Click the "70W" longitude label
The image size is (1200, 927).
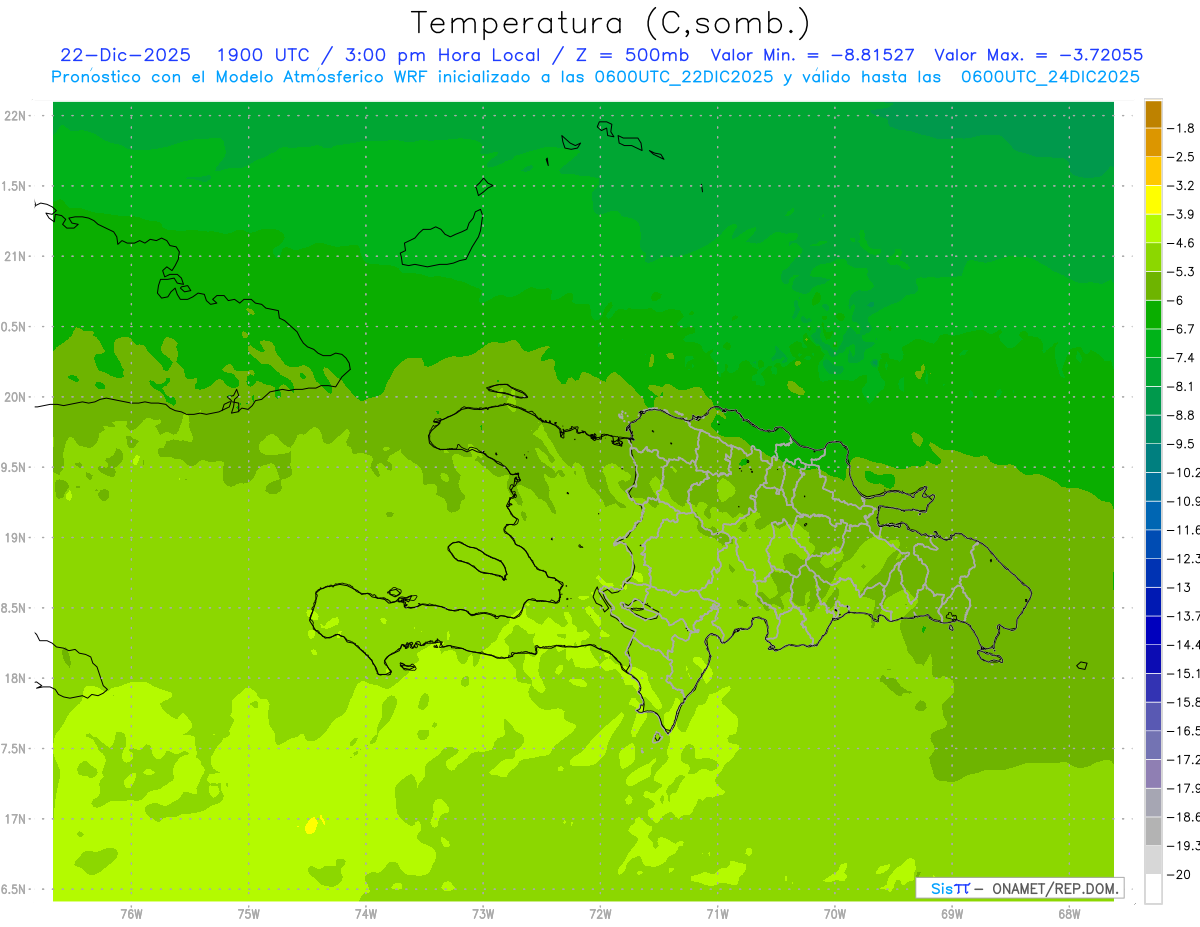coord(835,914)
